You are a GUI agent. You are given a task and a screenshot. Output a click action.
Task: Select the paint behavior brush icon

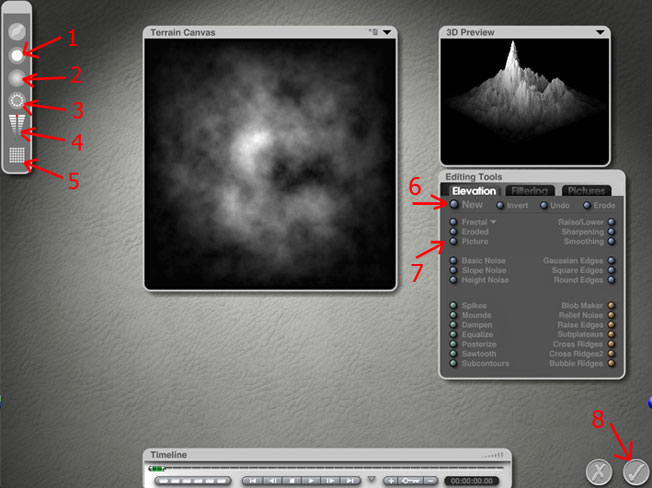[17, 32]
